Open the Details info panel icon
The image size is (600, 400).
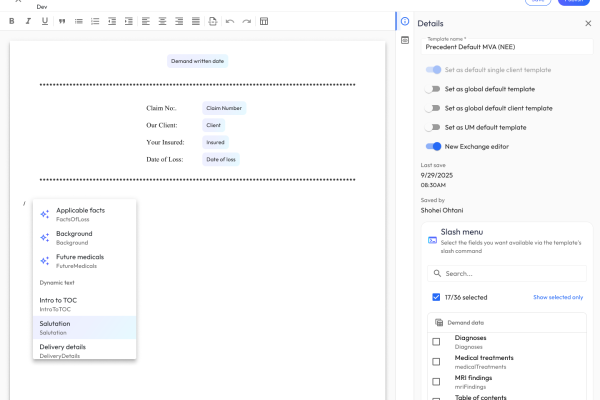(x=404, y=21)
